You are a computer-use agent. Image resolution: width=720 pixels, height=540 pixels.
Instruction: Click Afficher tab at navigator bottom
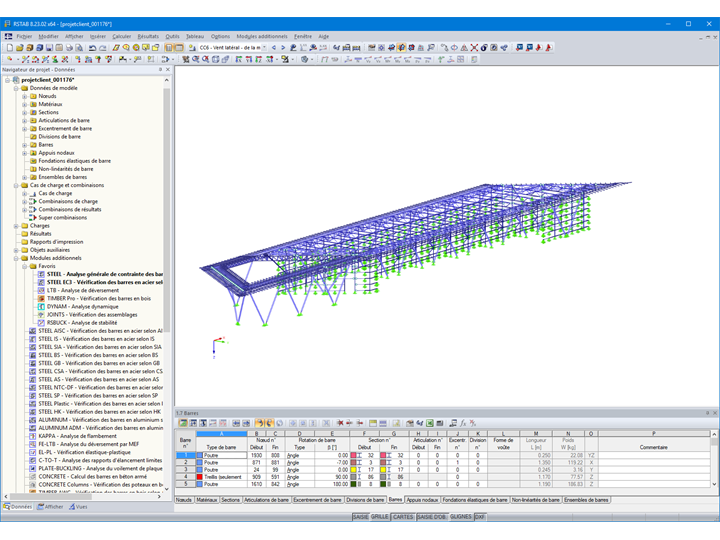(51, 507)
